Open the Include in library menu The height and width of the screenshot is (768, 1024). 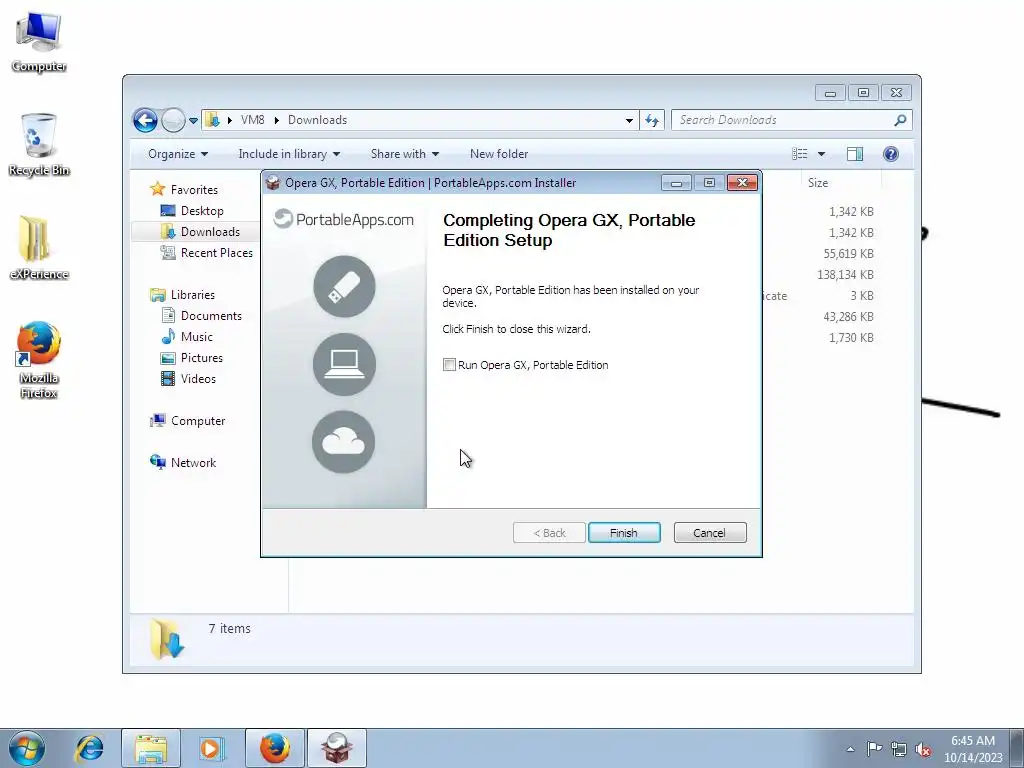click(x=289, y=154)
